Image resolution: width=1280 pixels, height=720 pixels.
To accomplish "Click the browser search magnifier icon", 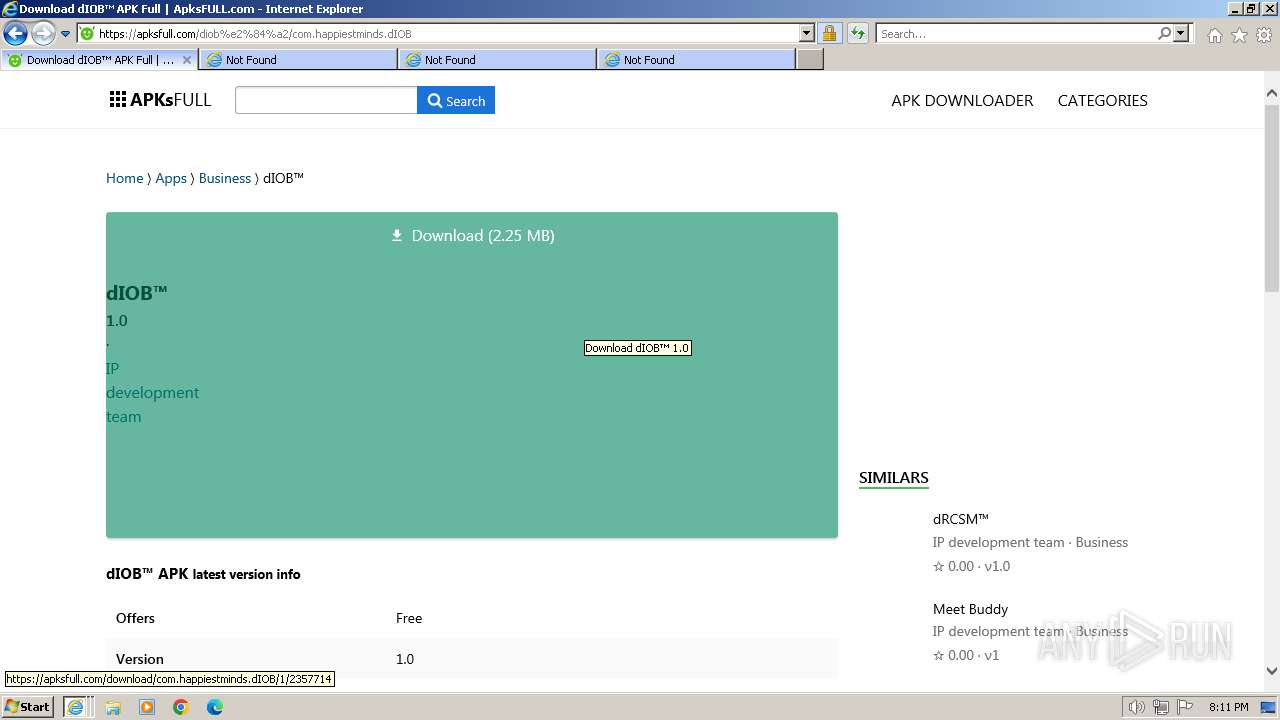I will click(x=1164, y=34).
